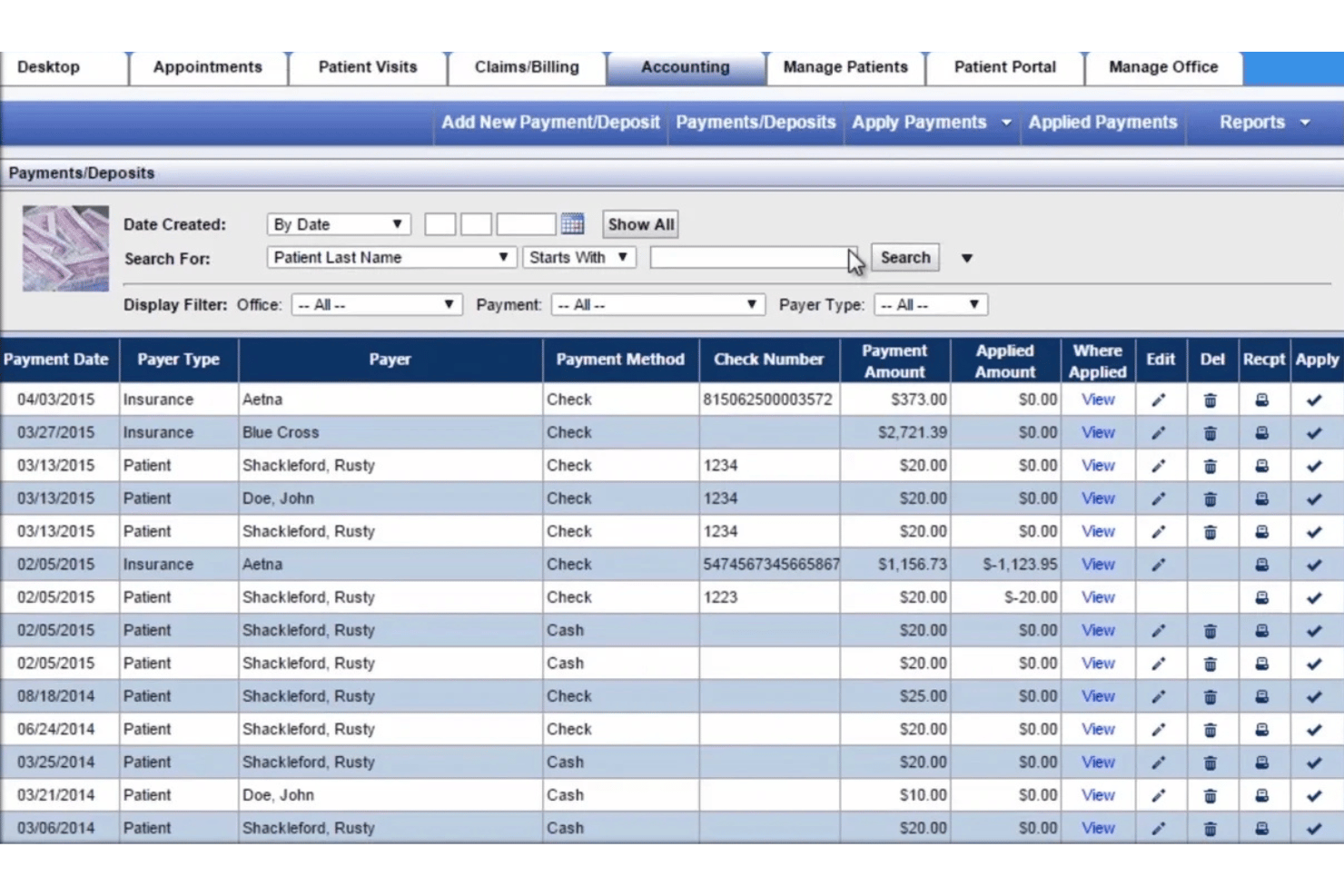View where 03/06/2014 payment was applied
1344x896 pixels.
(x=1098, y=828)
